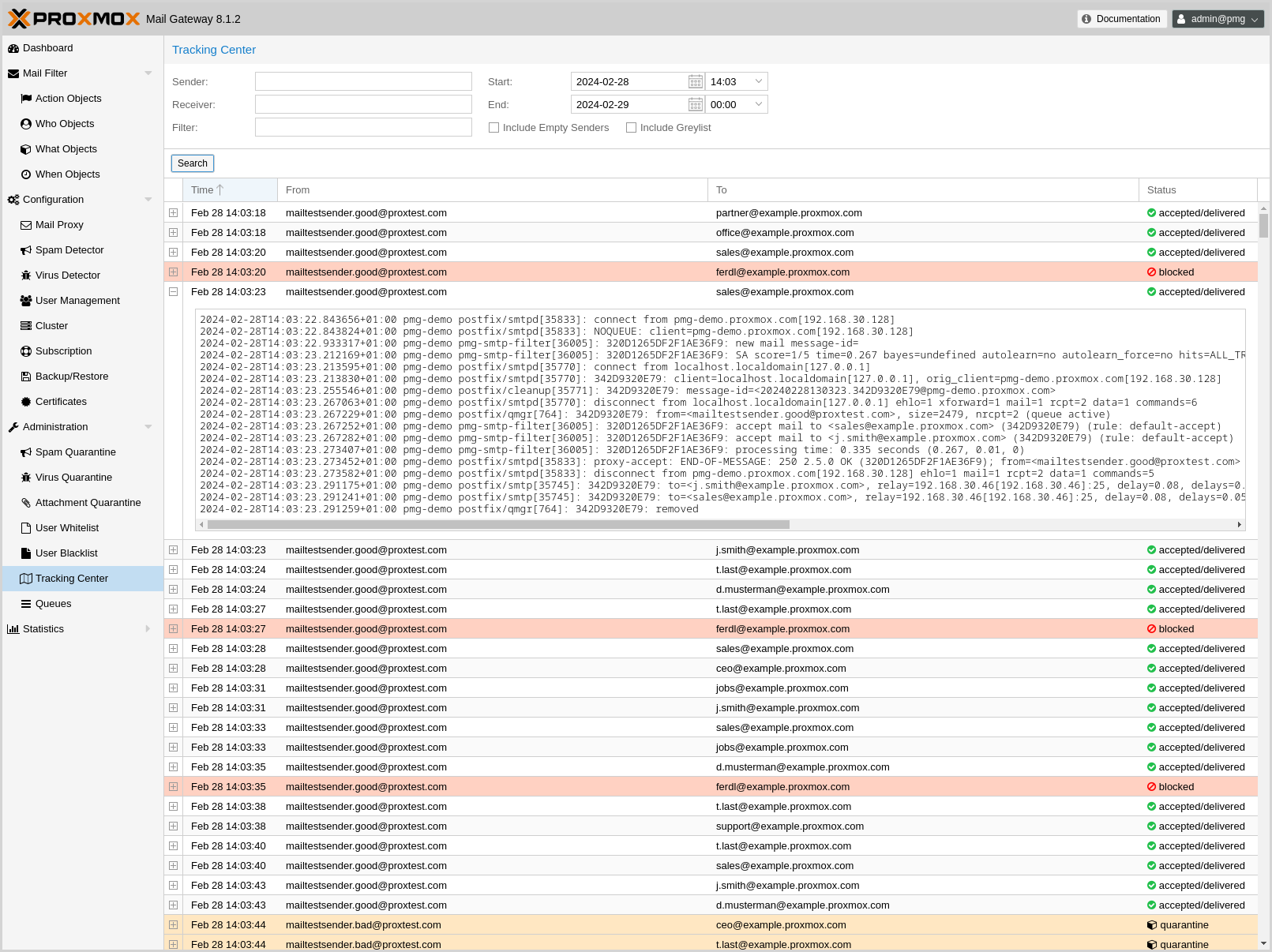Viewport: 1272px width, 952px height.
Task: Click the Spam Detector megaphone icon
Action: [26, 250]
